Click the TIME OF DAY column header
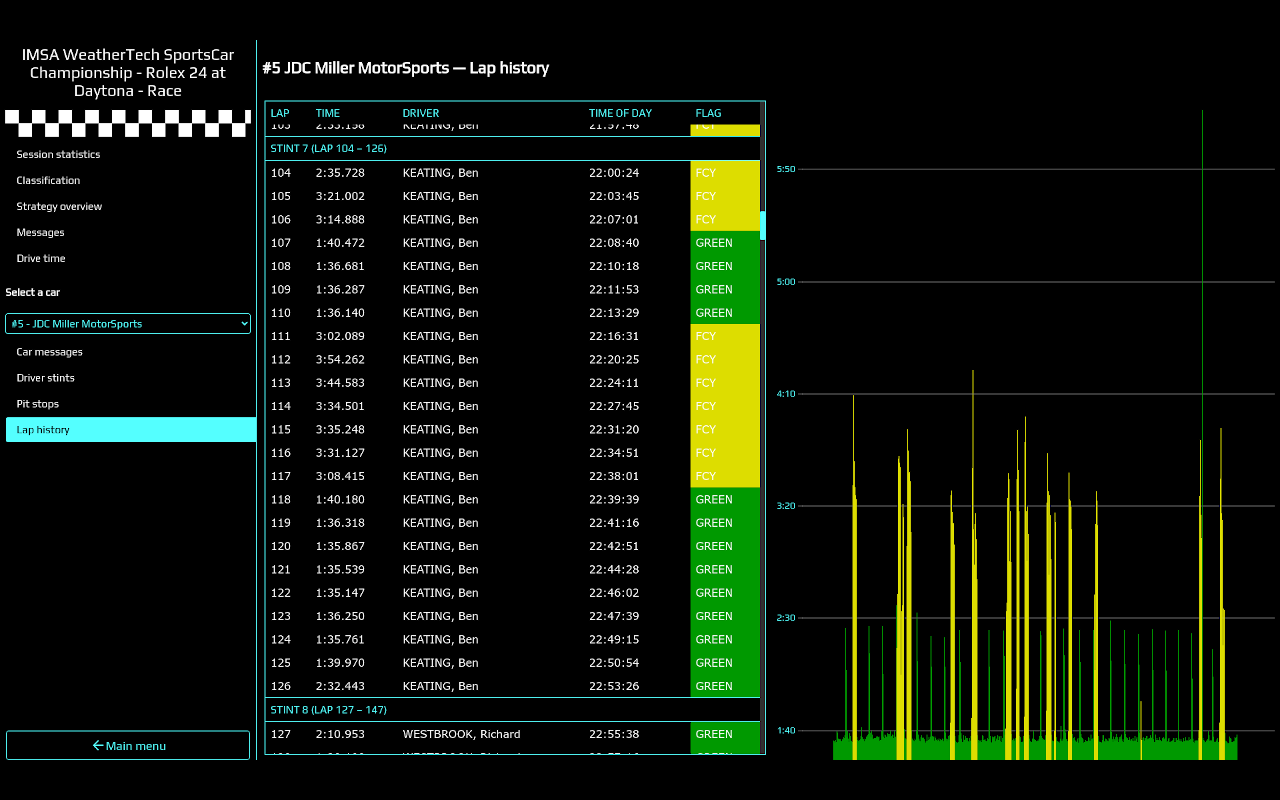 click(620, 113)
